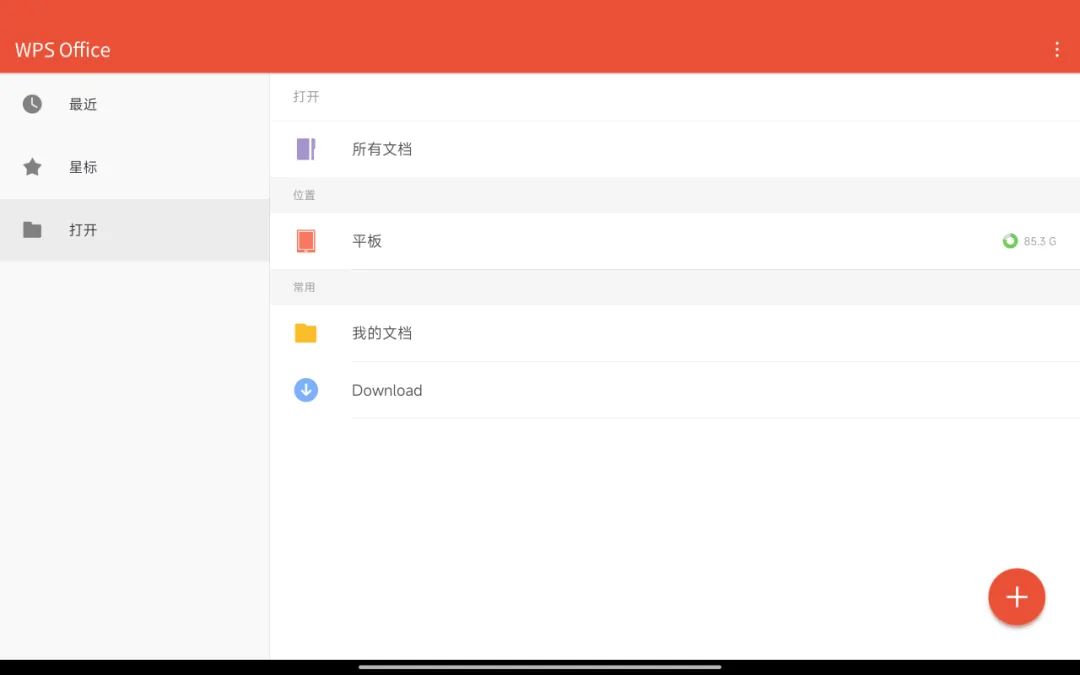This screenshot has height=675, width=1080.
Task: Switch to the 星标 tab
Action: pyautogui.click(x=134, y=167)
